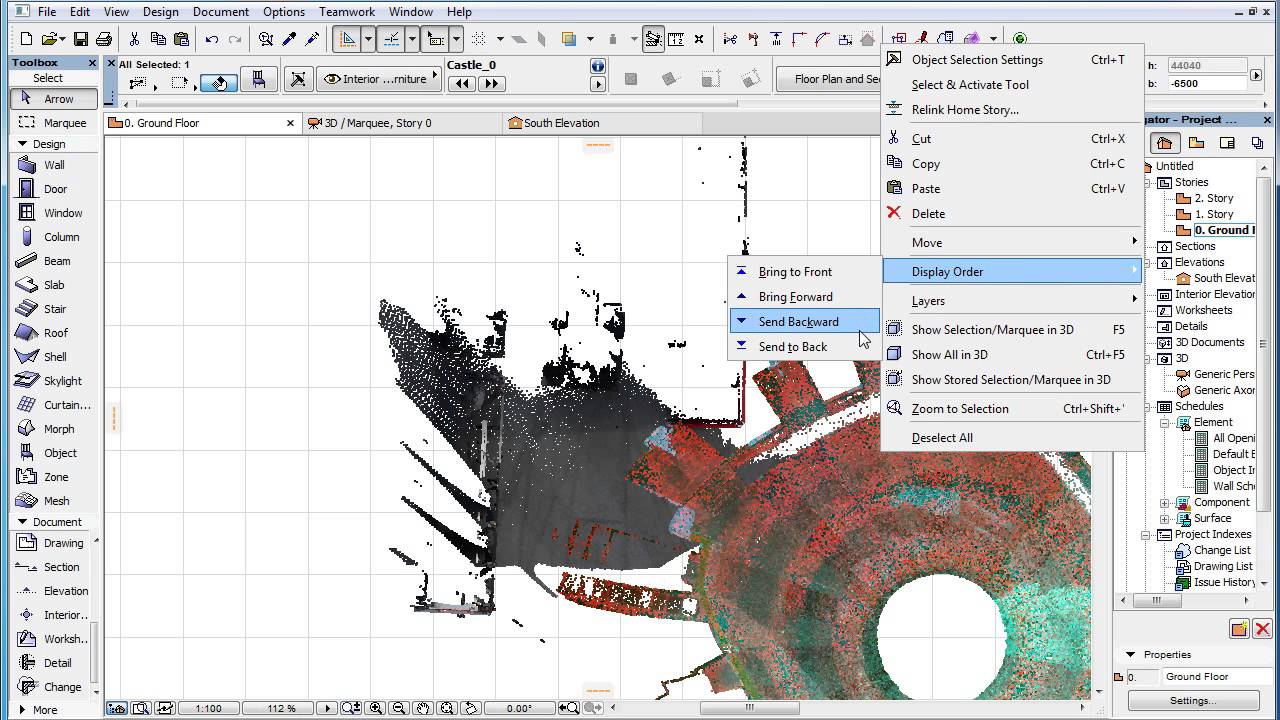
Task: Toggle guide lines button in toolbar
Action: click(348, 39)
